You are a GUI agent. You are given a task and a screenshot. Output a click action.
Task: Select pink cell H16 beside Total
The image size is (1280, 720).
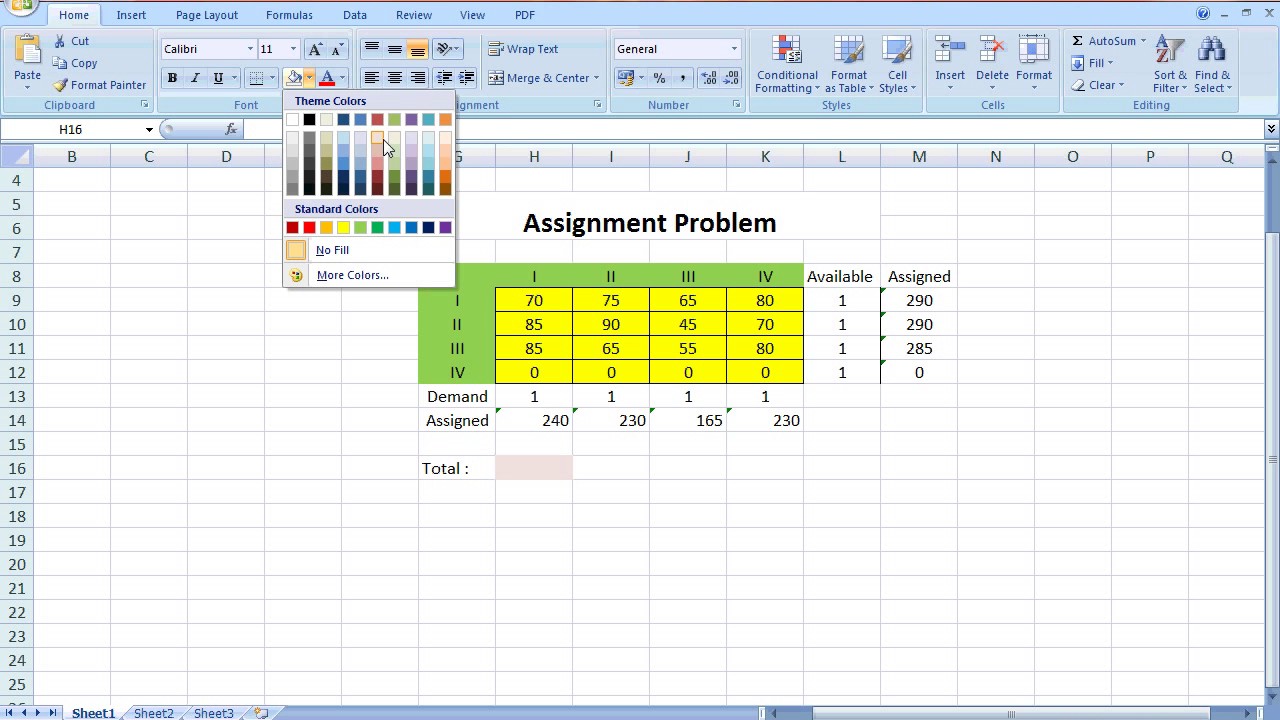[x=534, y=468]
